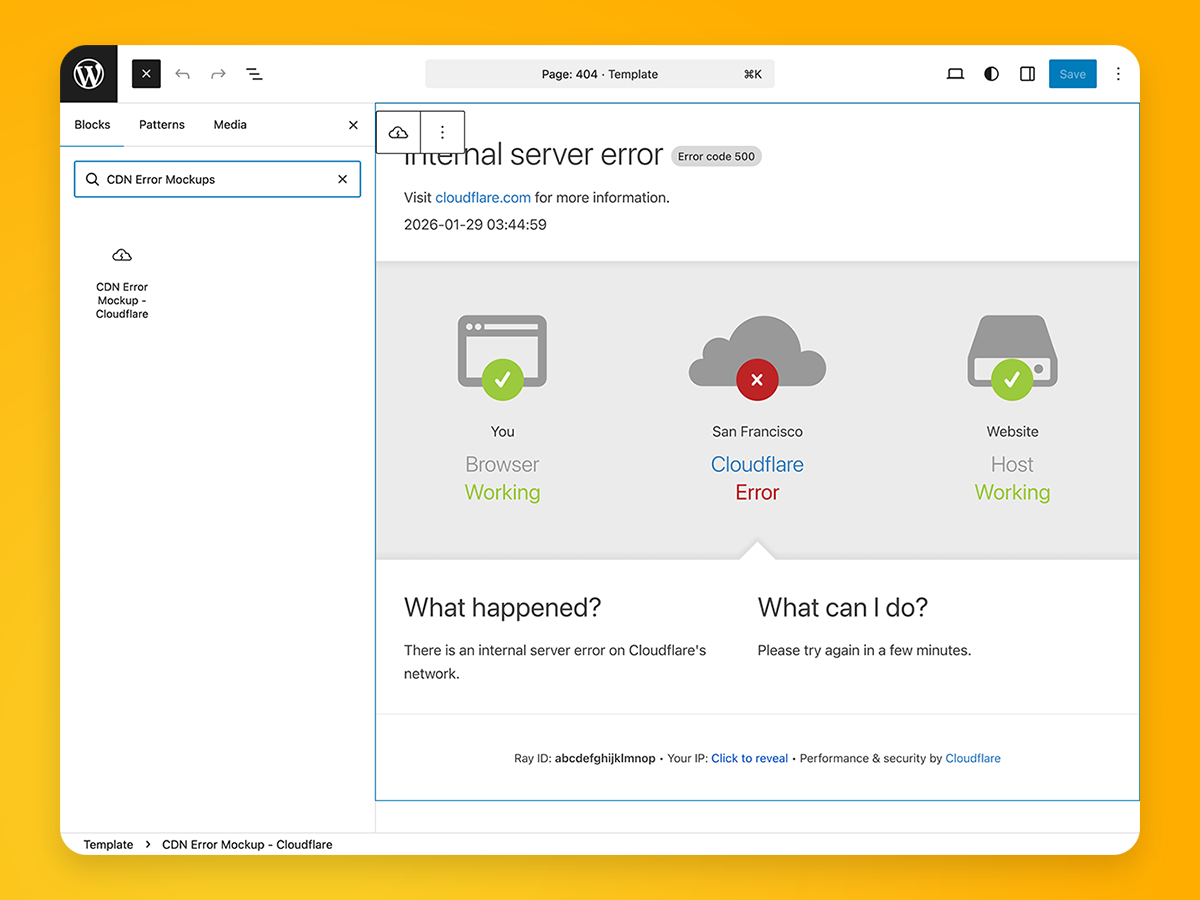
Task: Click the Internal server error heading
Action: coord(533,155)
